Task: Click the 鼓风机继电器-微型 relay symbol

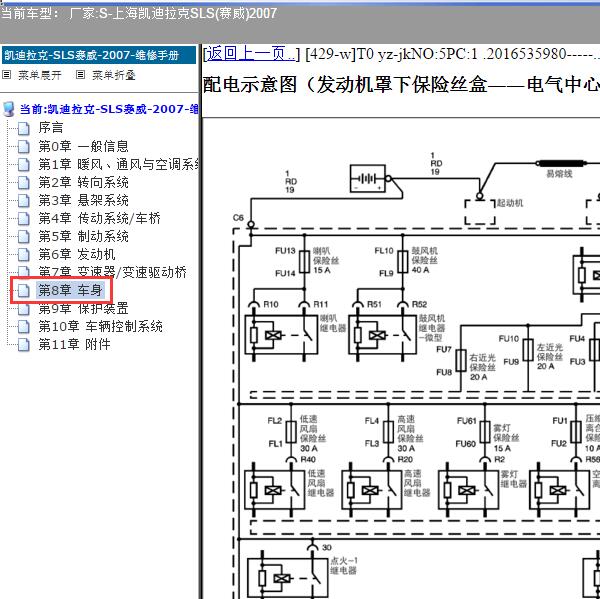Action: coord(382,335)
